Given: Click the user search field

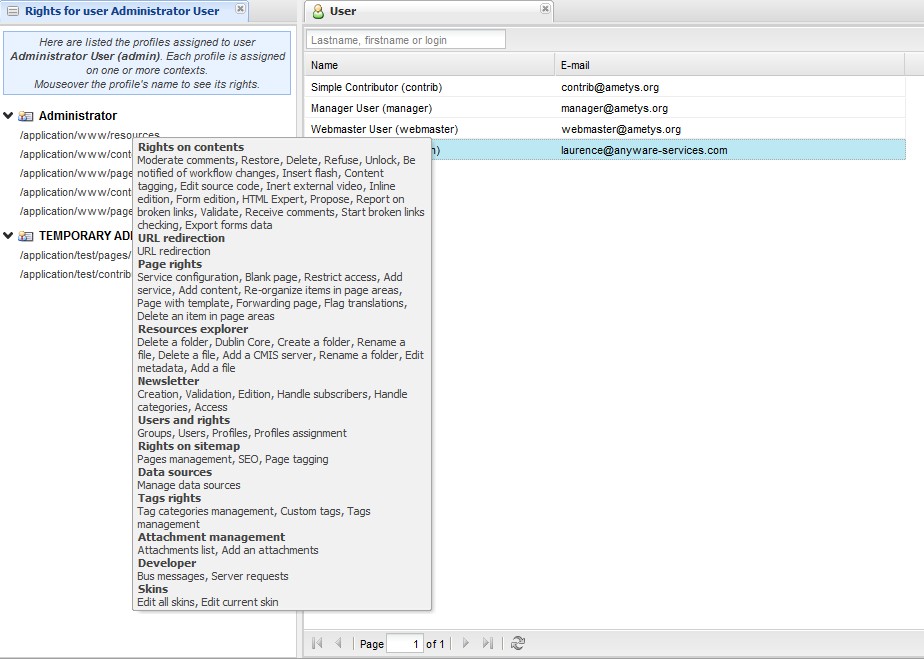Looking at the screenshot, I should pyautogui.click(x=406, y=40).
